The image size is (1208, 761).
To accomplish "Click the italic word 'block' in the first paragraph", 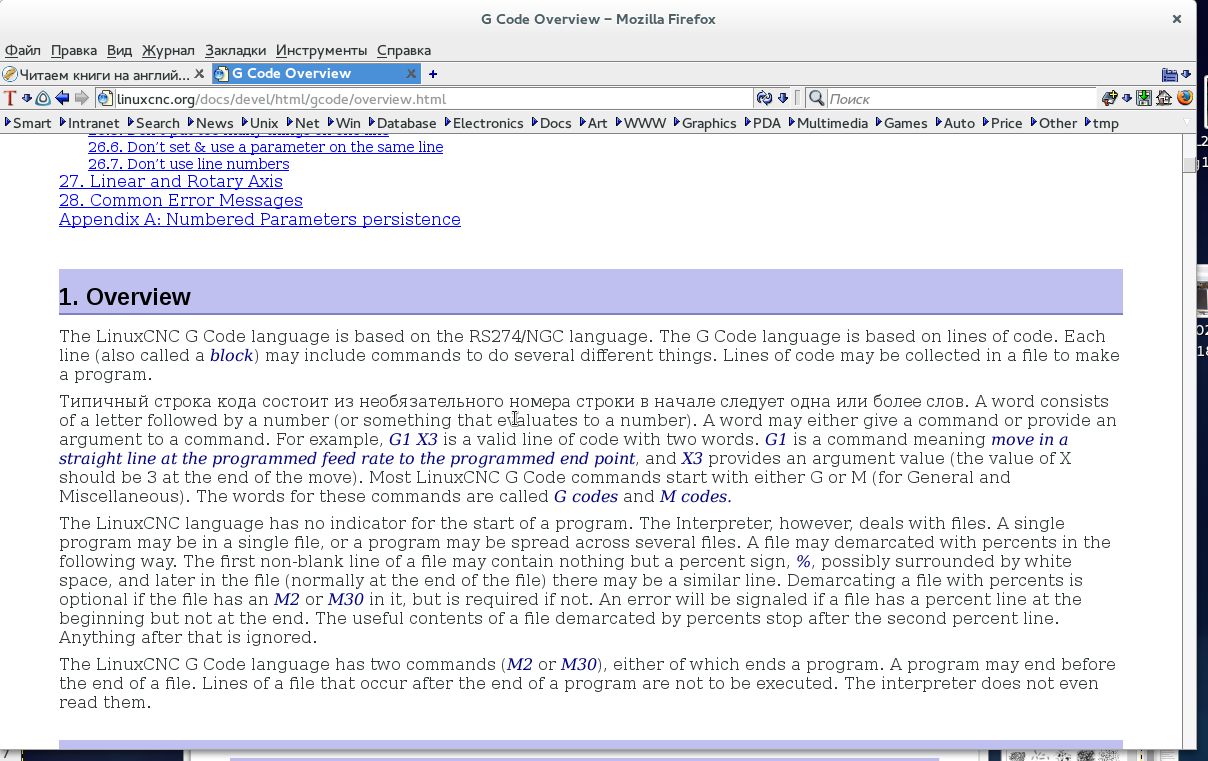I will click(231, 355).
